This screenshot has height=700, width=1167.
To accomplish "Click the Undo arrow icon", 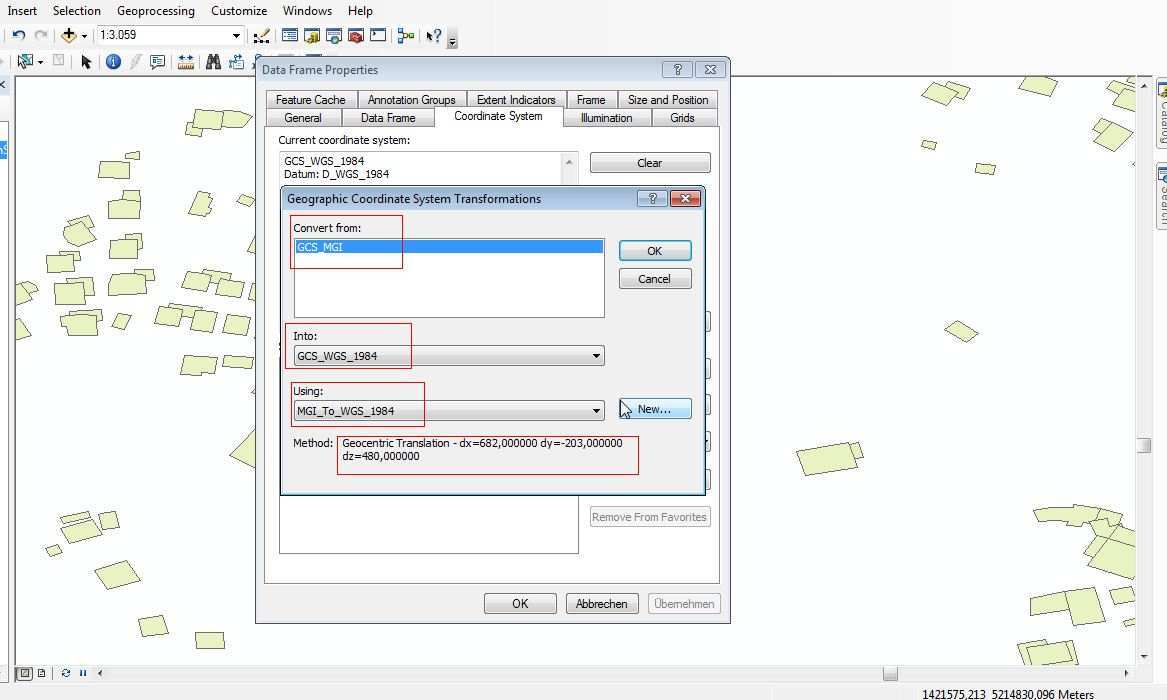I will pos(19,36).
